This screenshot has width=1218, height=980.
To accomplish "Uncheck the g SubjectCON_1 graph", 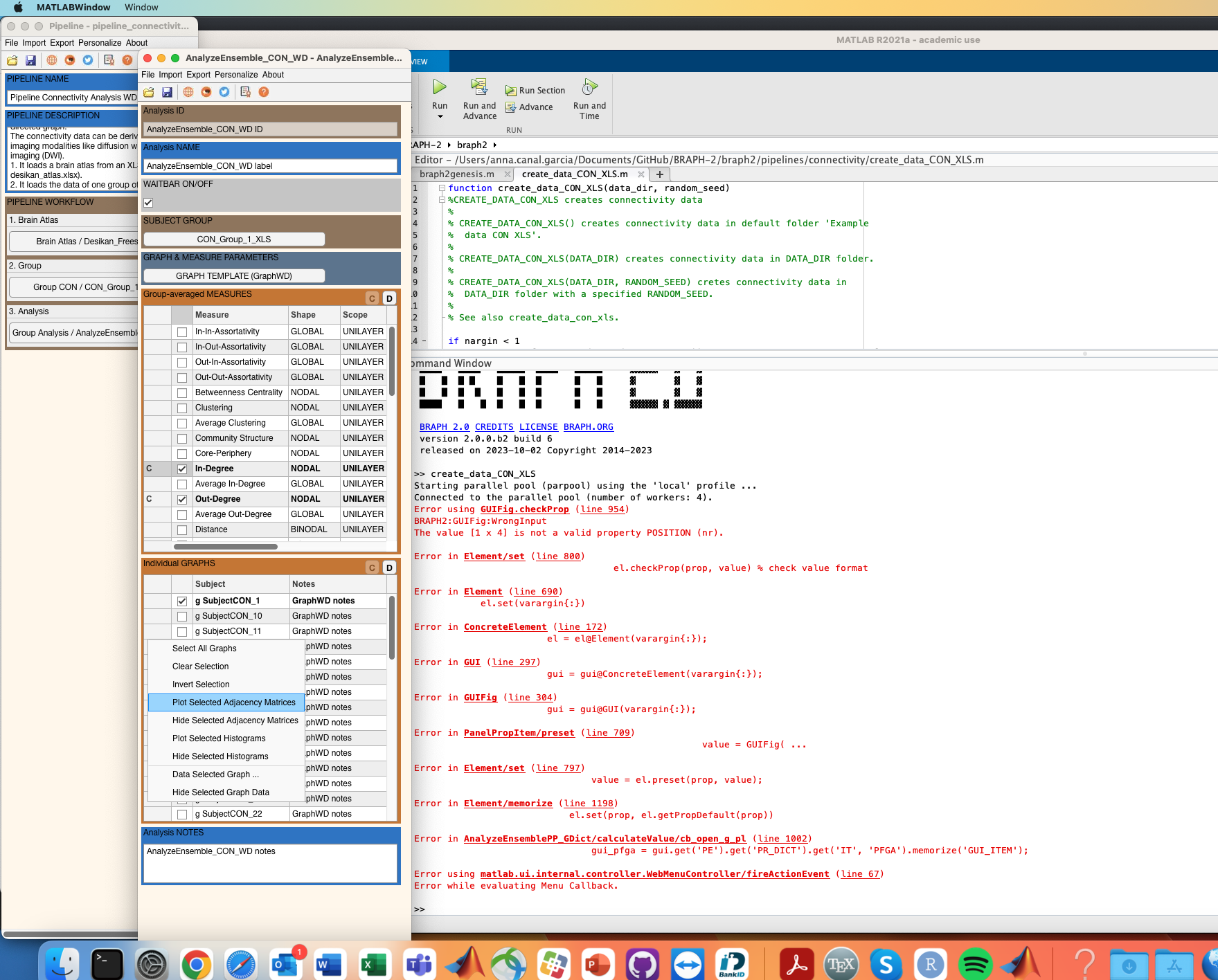I will [182, 601].
